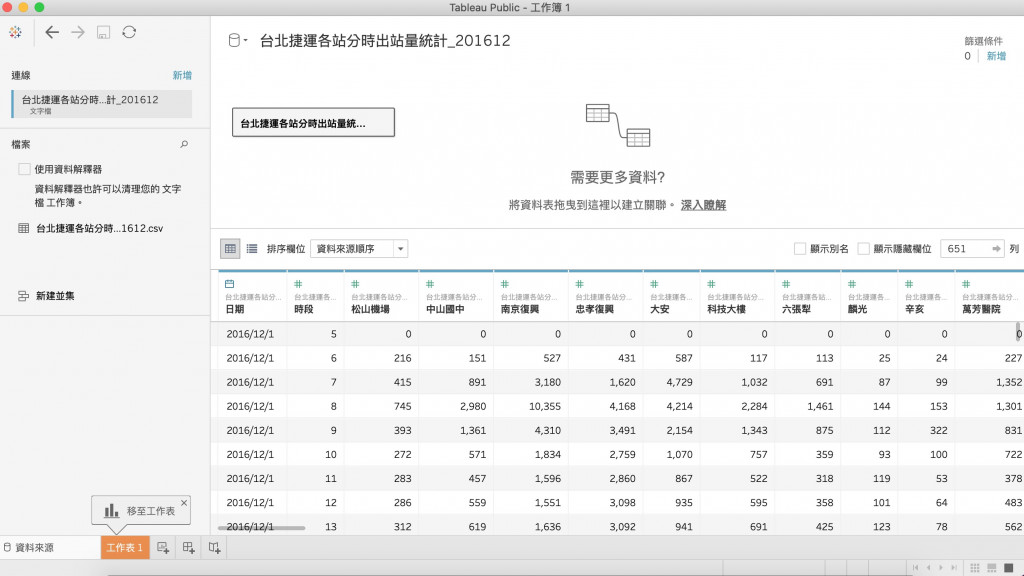Apply row count with arrow button

coord(996,249)
